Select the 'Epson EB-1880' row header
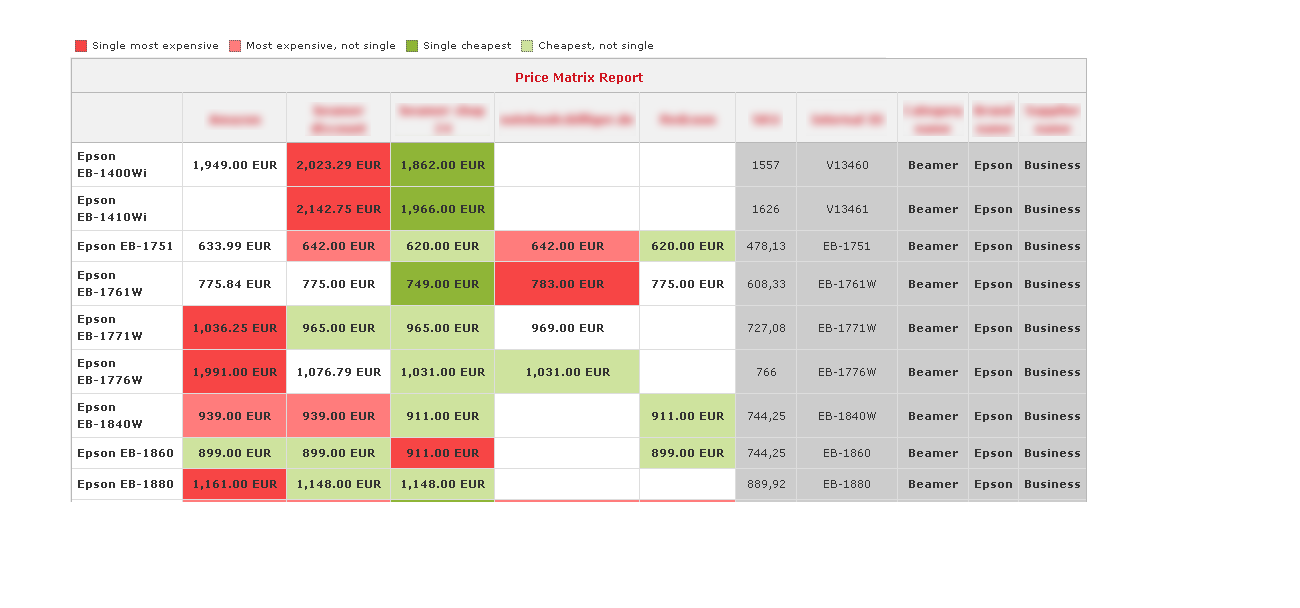The width and height of the screenshot is (1300, 608). coord(127,484)
